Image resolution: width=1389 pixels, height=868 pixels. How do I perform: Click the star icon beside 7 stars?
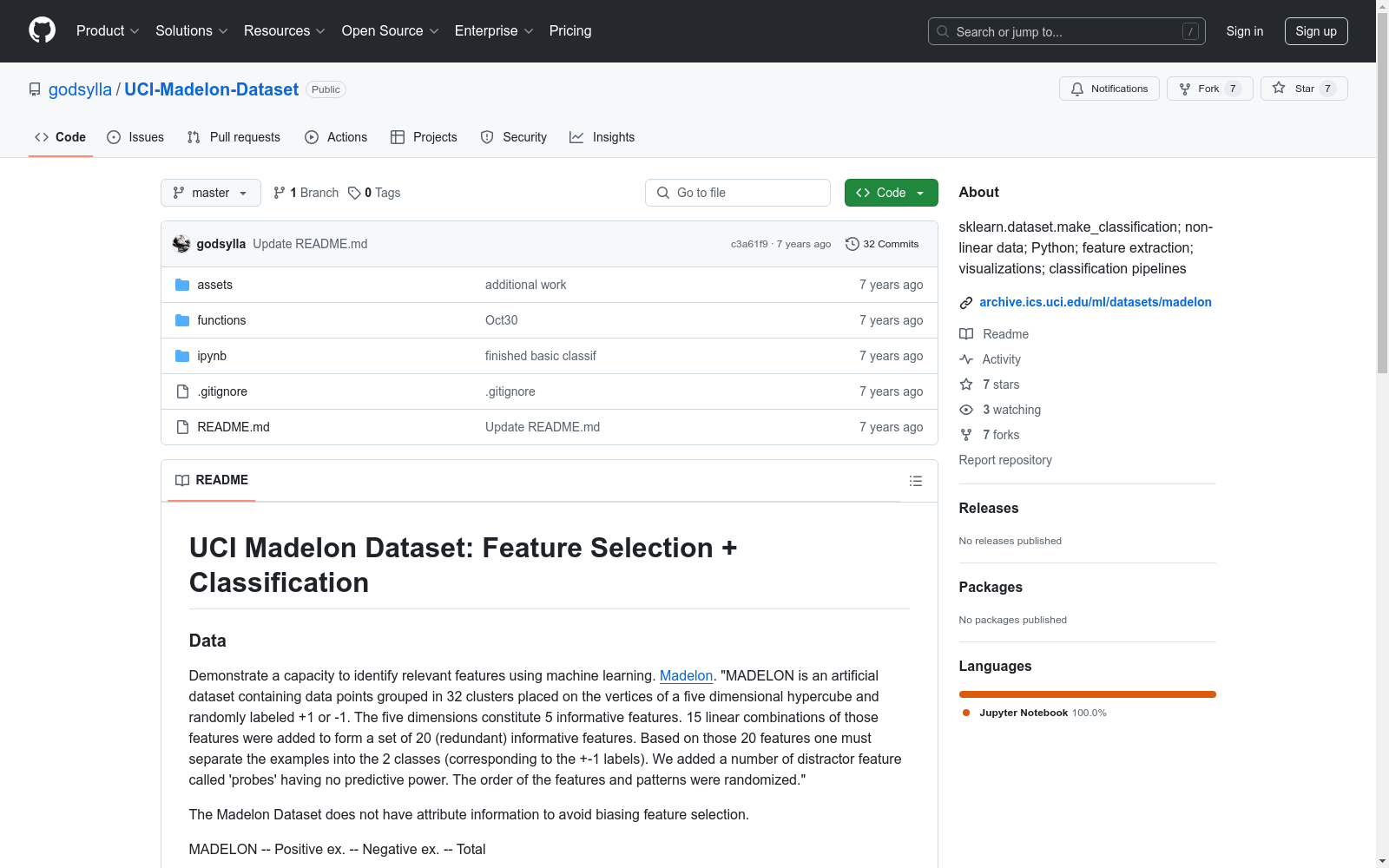tap(966, 385)
